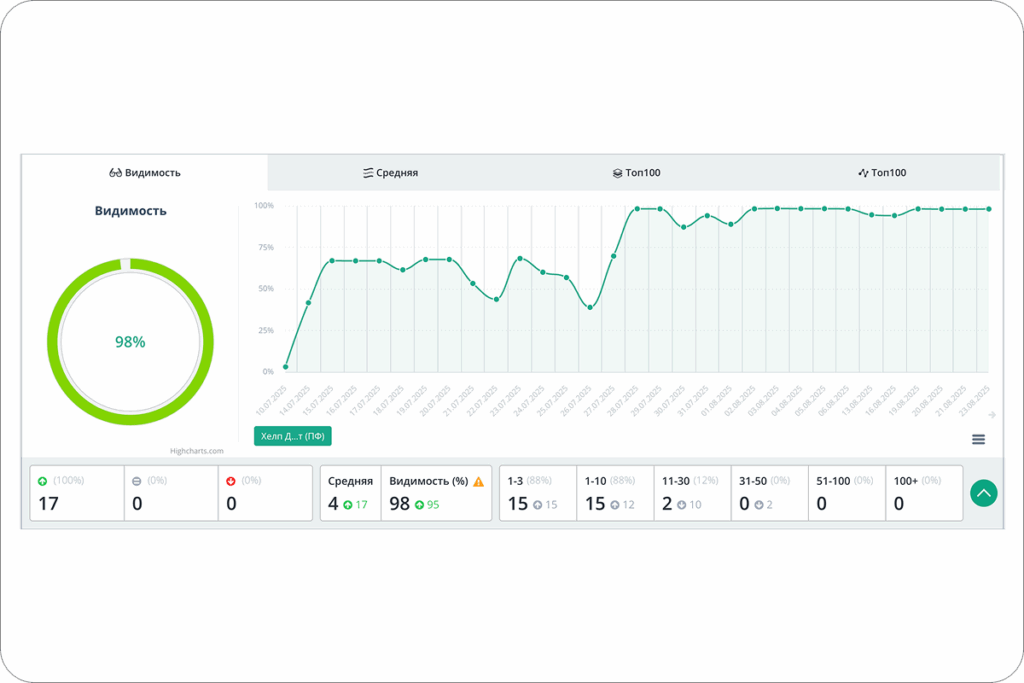Viewport: 1024px width, 683px height.
Task: Click the Средняя value 4
Action: tap(333, 503)
